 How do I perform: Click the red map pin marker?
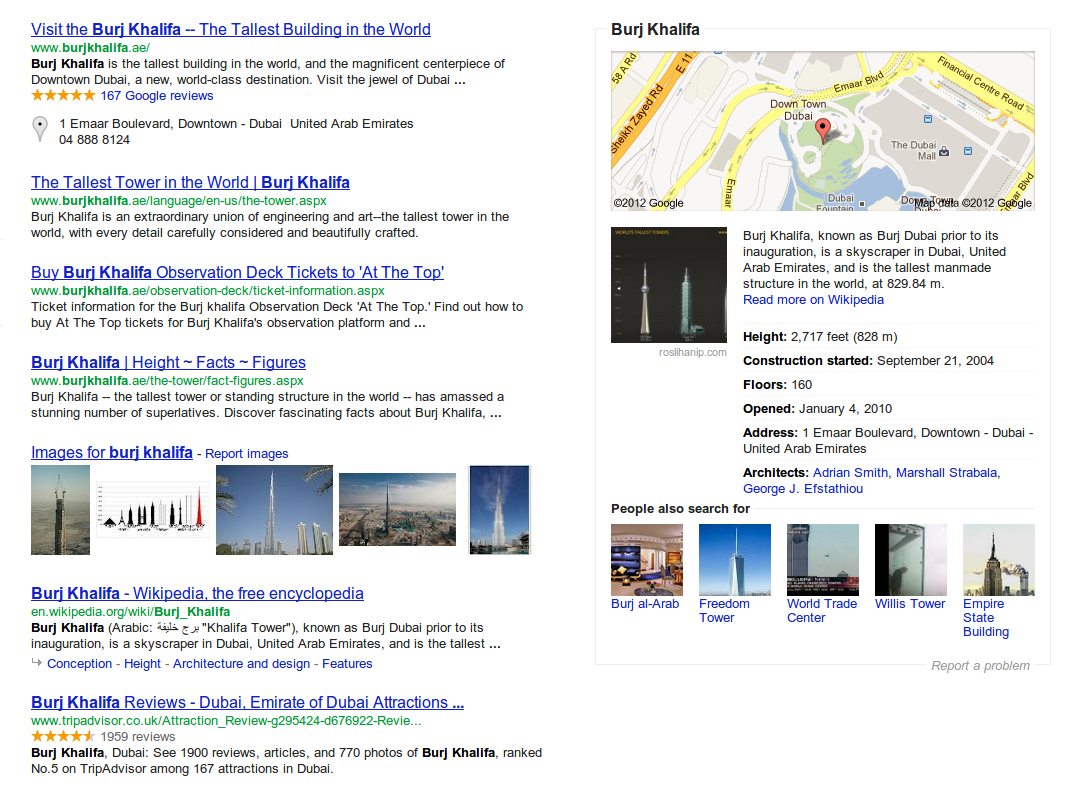[823, 131]
